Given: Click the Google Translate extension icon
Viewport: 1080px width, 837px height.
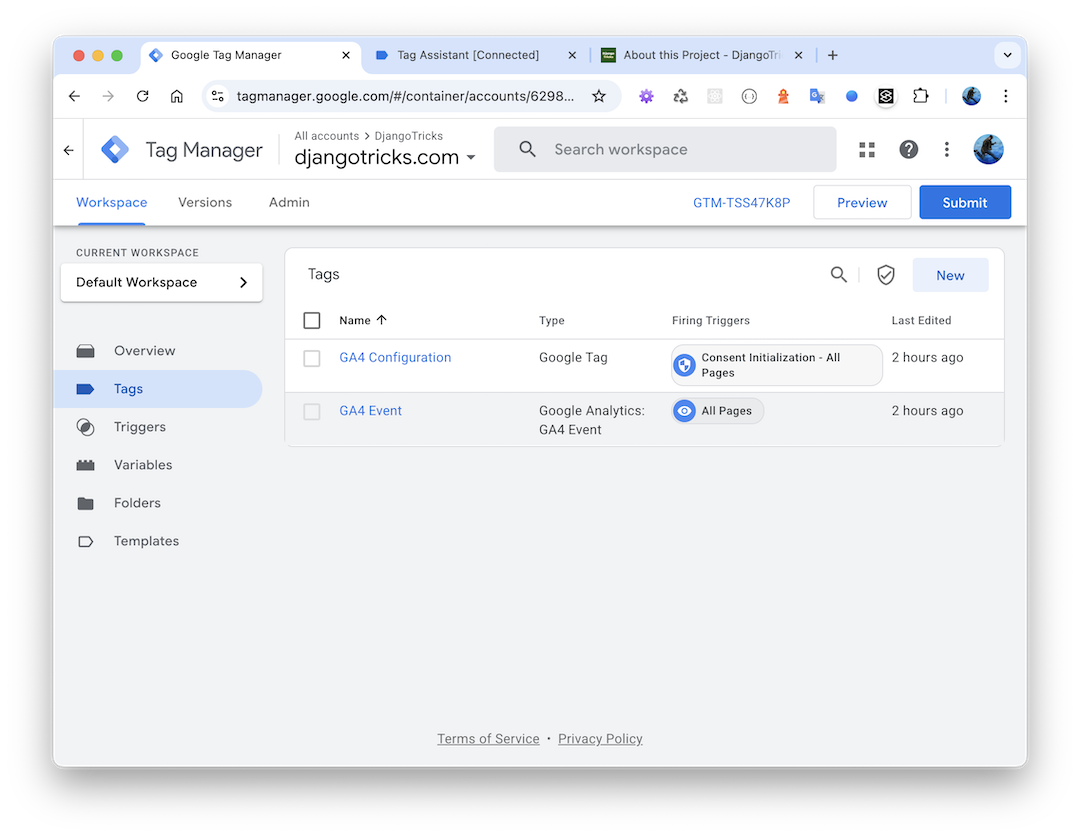Looking at the screenshot, I should [818, 96].
